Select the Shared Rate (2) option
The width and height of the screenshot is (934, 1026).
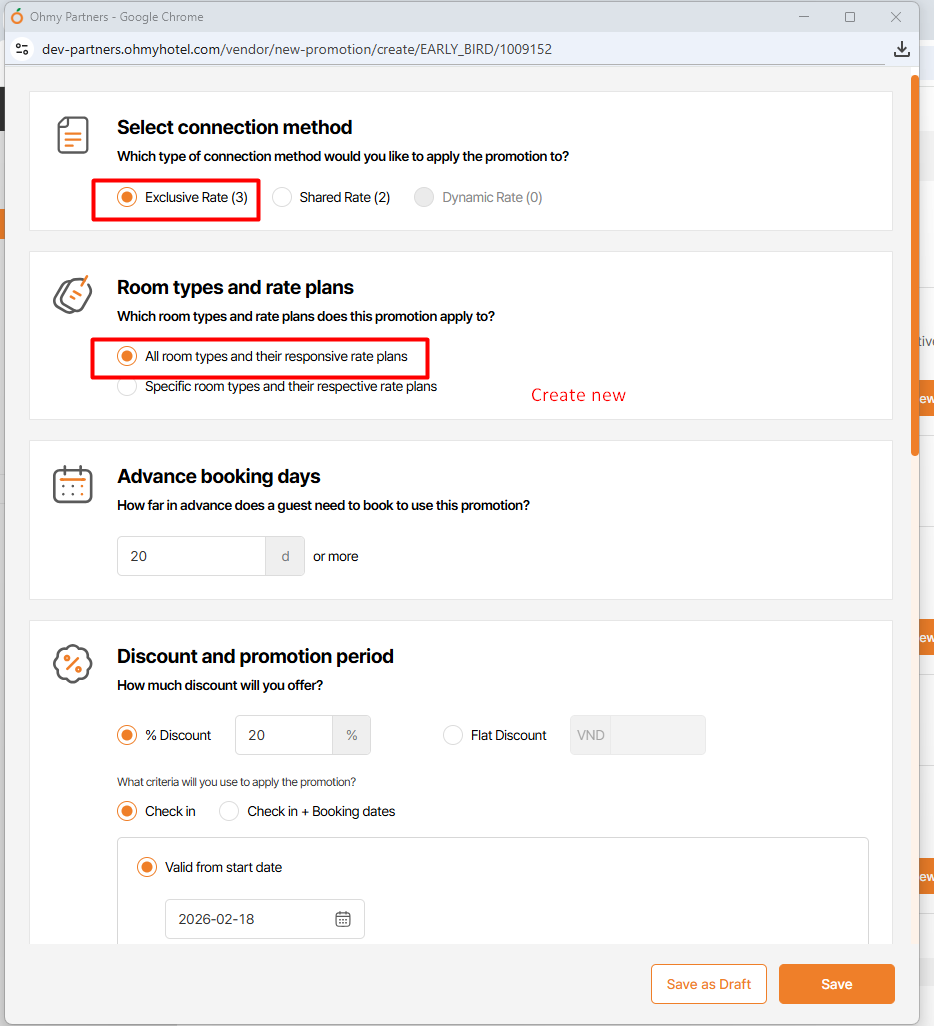coord(282,197)
